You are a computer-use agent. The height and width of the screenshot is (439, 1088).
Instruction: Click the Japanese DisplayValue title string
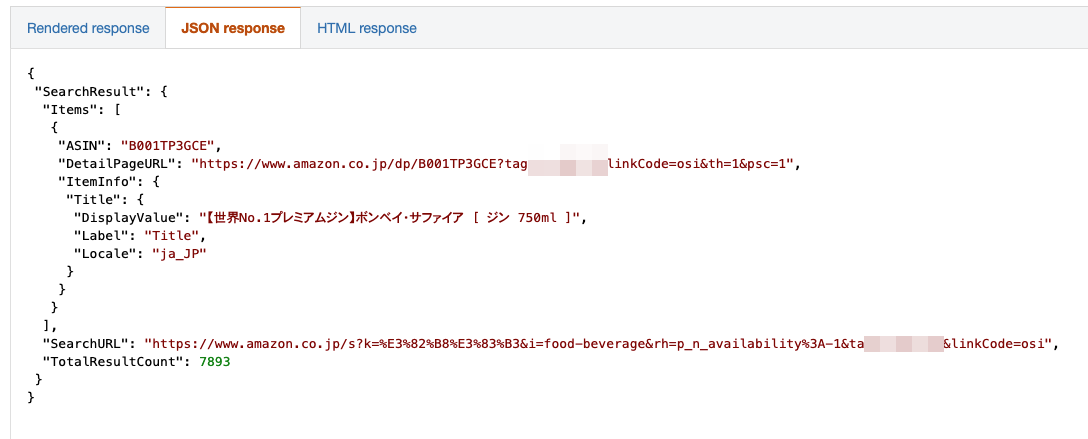[390, 217]
